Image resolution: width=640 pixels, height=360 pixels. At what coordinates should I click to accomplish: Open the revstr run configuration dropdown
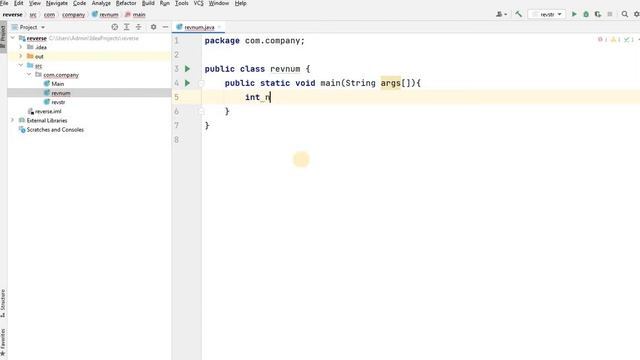[x=547, y=14]
